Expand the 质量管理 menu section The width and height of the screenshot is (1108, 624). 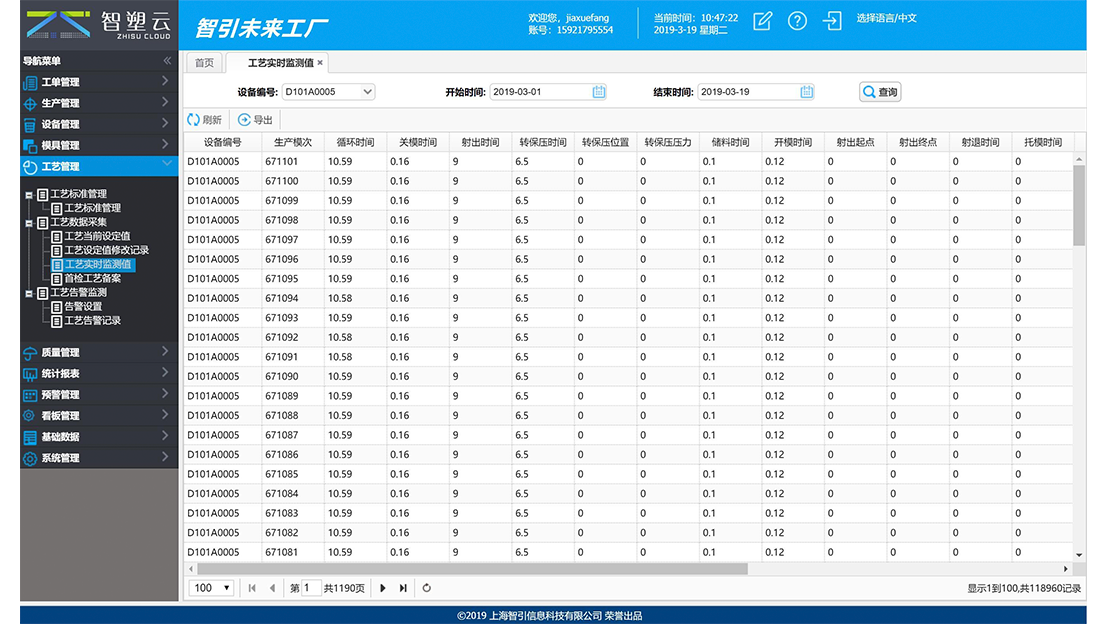tap(98, 352)
